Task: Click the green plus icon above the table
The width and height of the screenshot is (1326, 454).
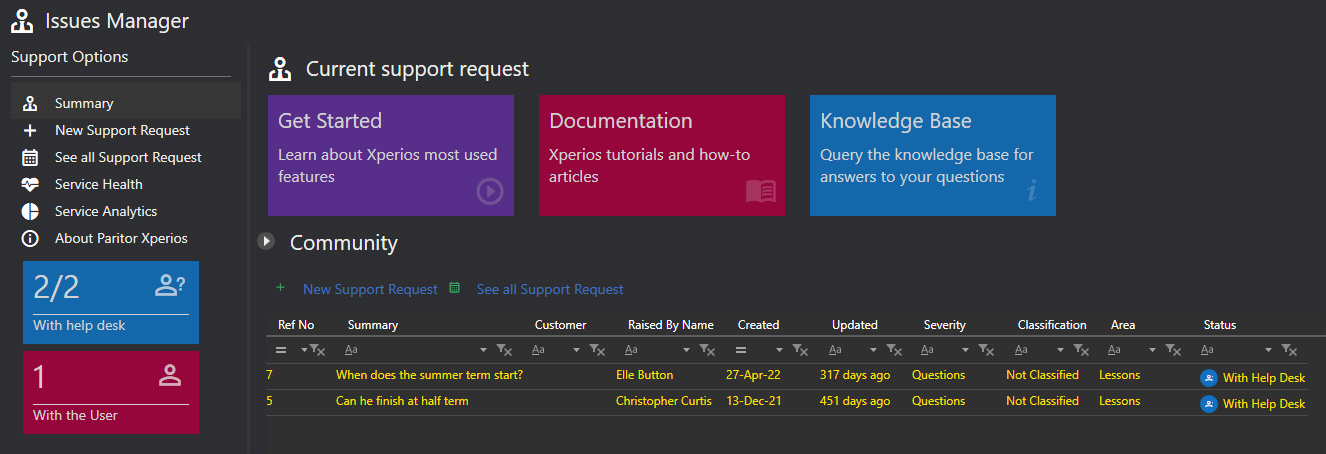Action: click(281, 288)
